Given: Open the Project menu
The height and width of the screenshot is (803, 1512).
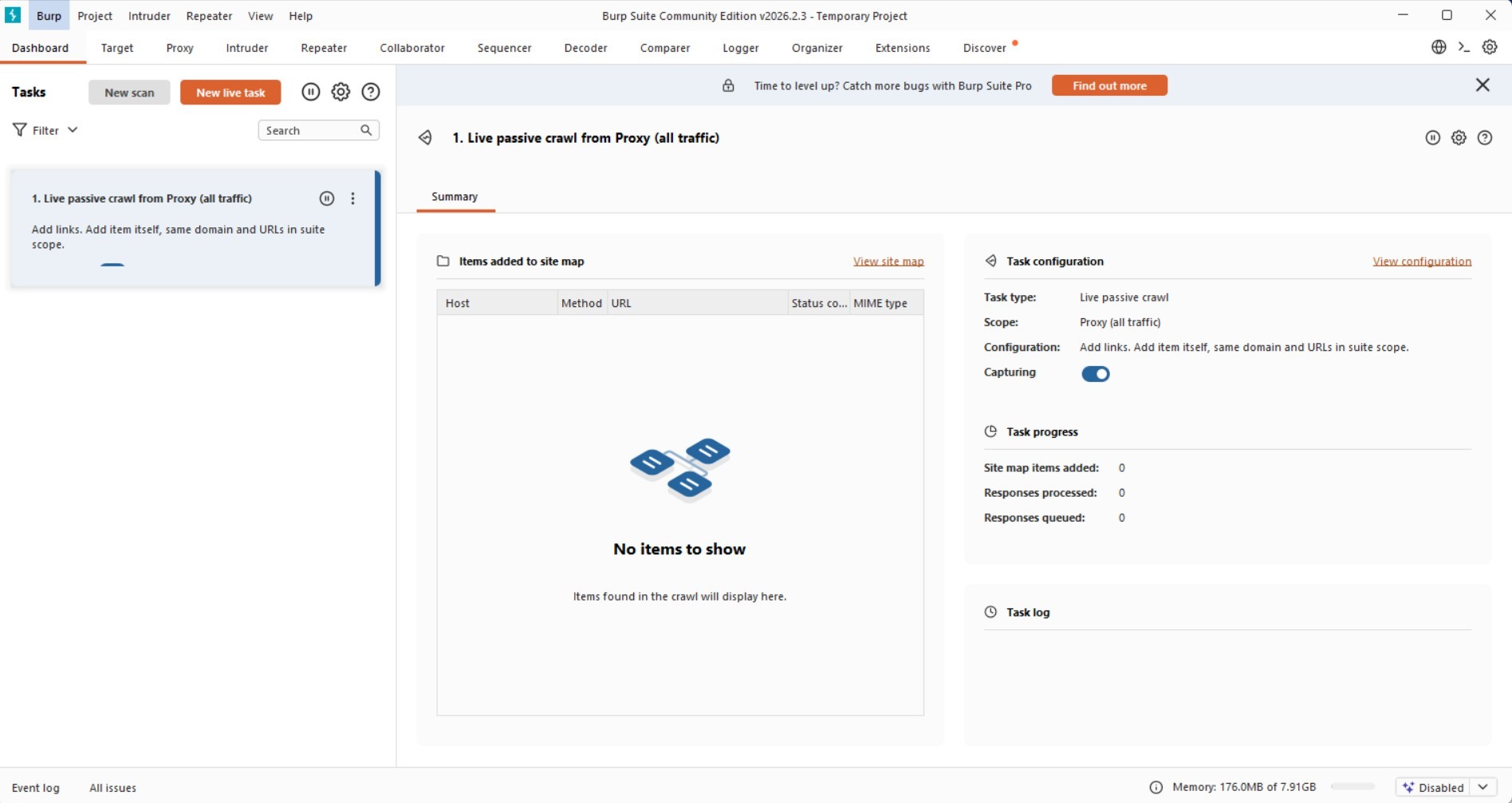Looking at the screenshot, I should tap(95, 16).
